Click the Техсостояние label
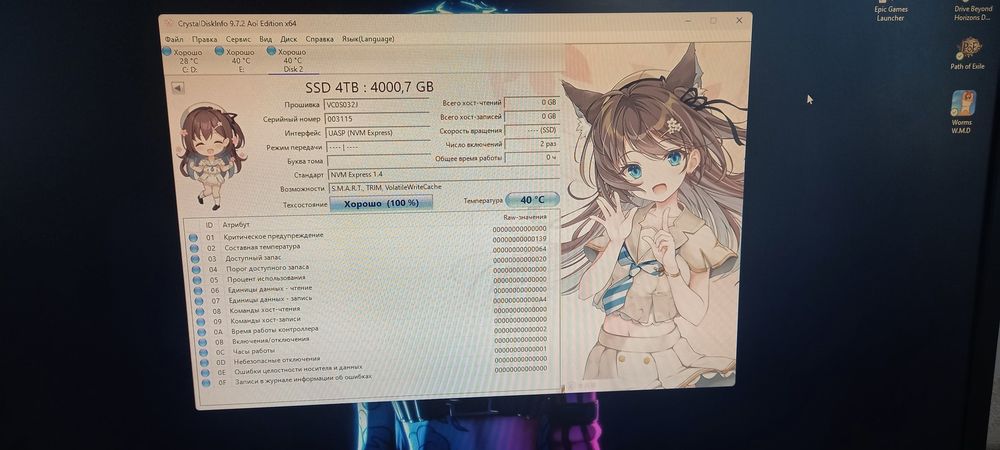Image resolution: width=1000 pixels, height=450 pixels. (305, 205)
